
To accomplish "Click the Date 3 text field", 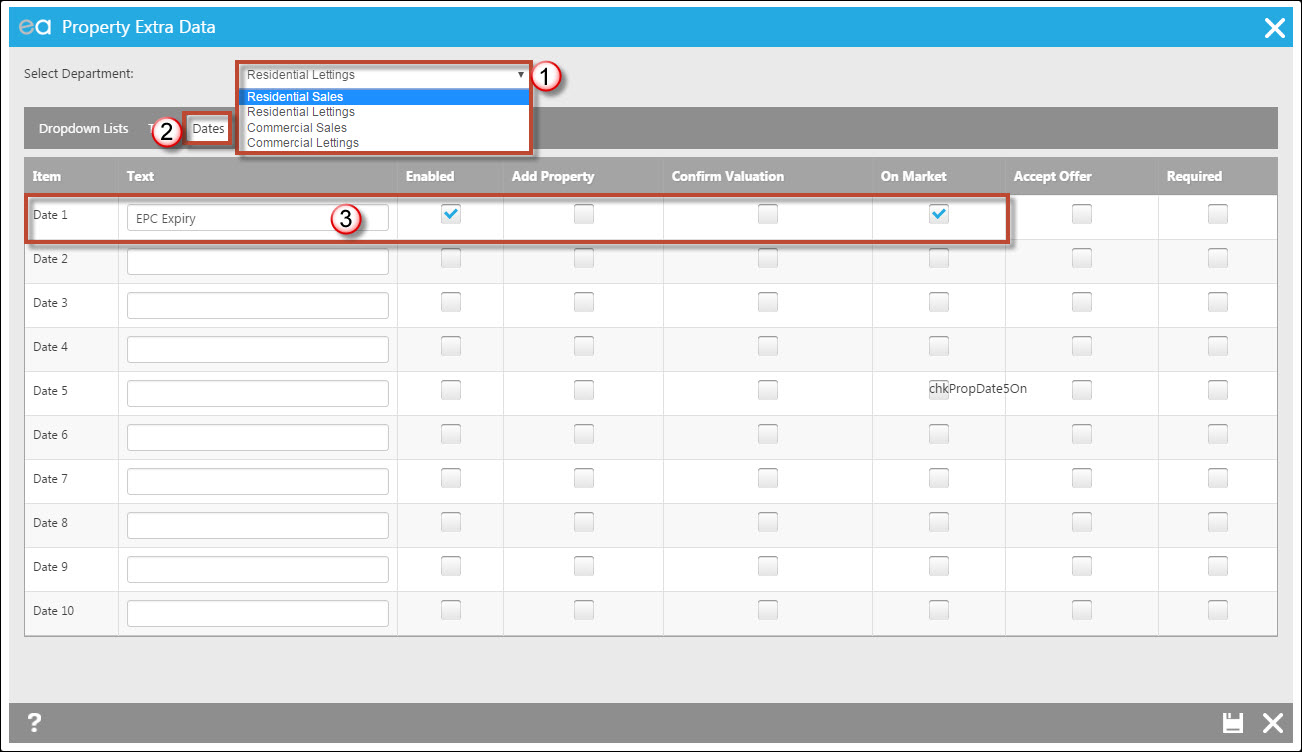I will point(257,306).
